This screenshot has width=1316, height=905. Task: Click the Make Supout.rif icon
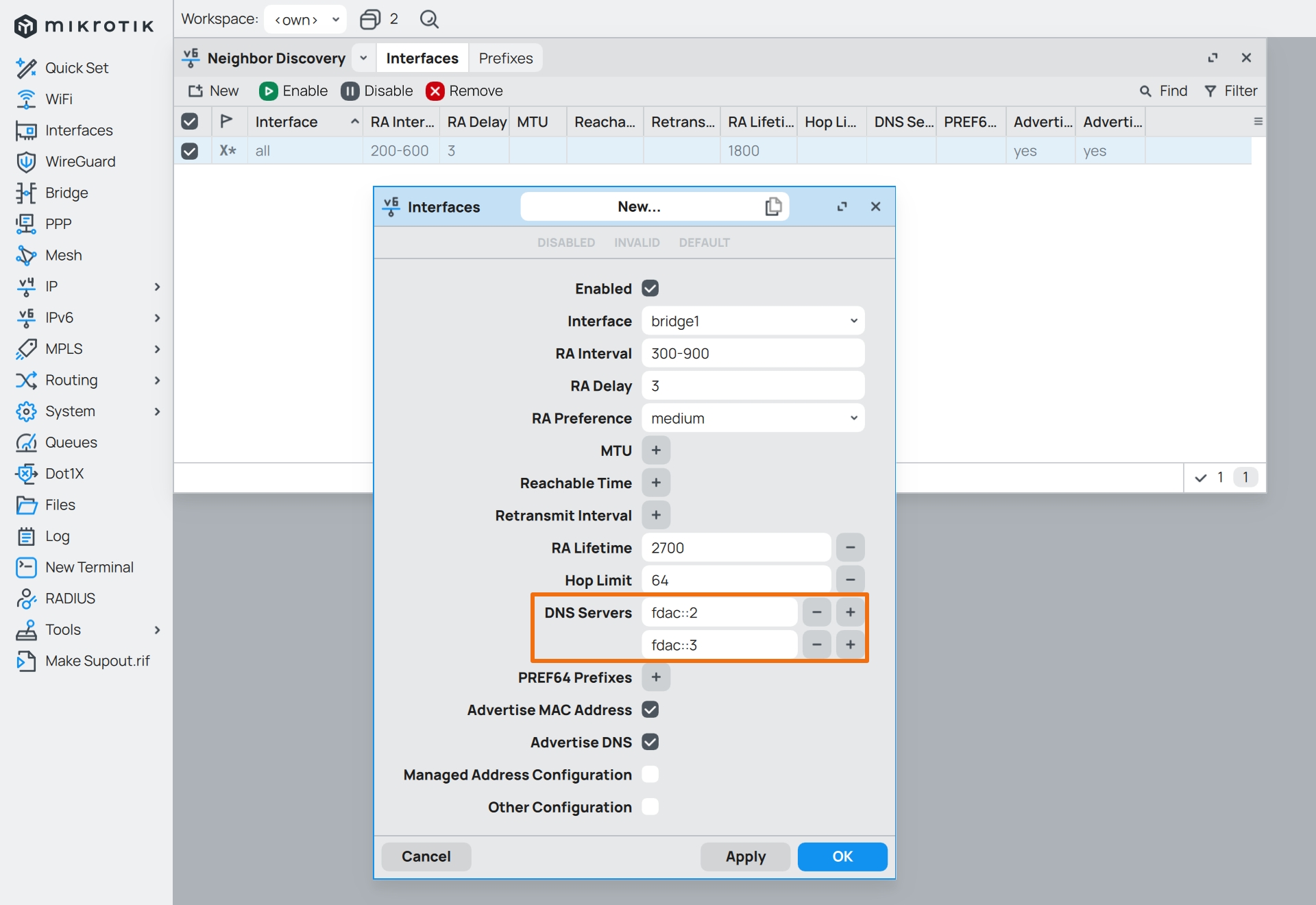[26, 661]
